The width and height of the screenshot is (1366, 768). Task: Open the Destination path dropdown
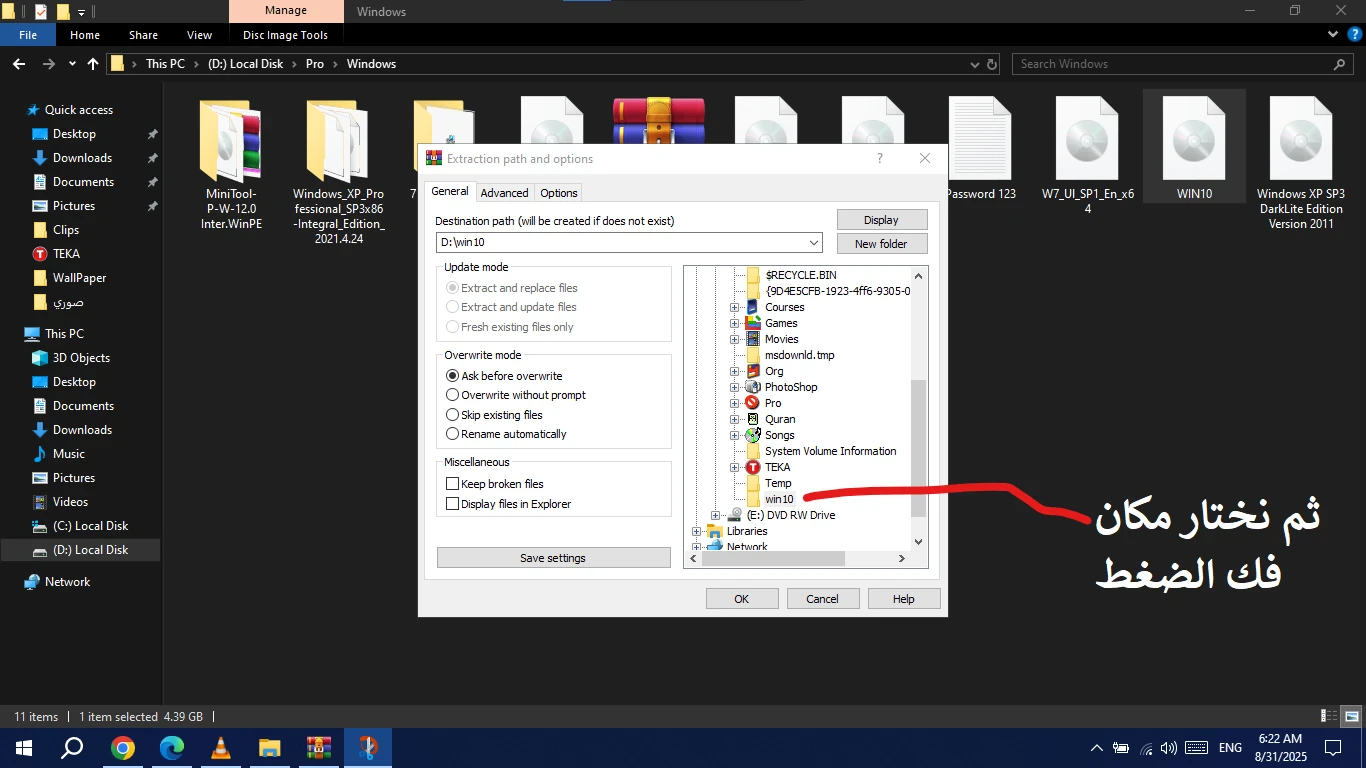pyautogui.click(x=813, y=242)
